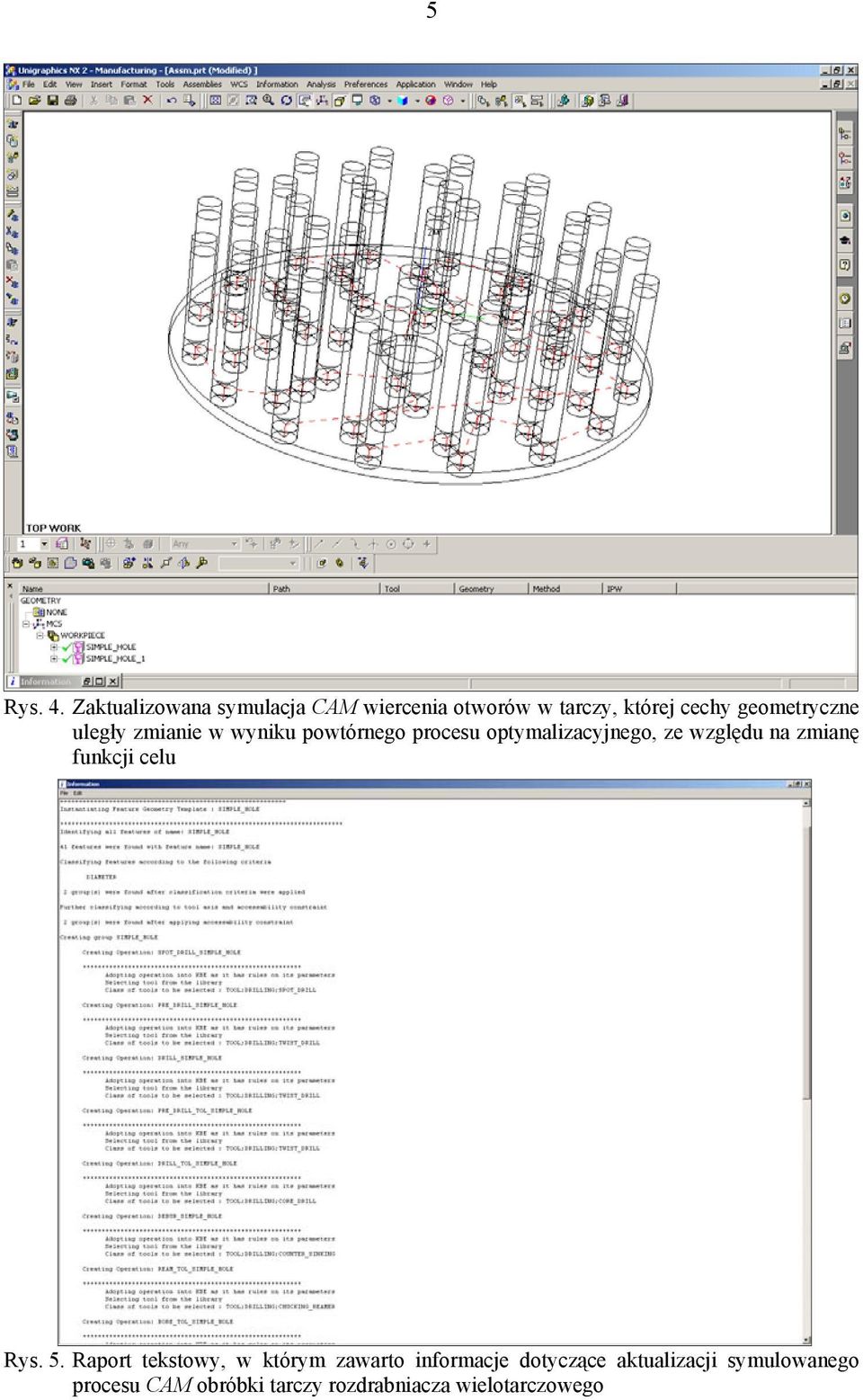Click the TOP WORK view label
863x1400 pixels.
pos(53,528)
